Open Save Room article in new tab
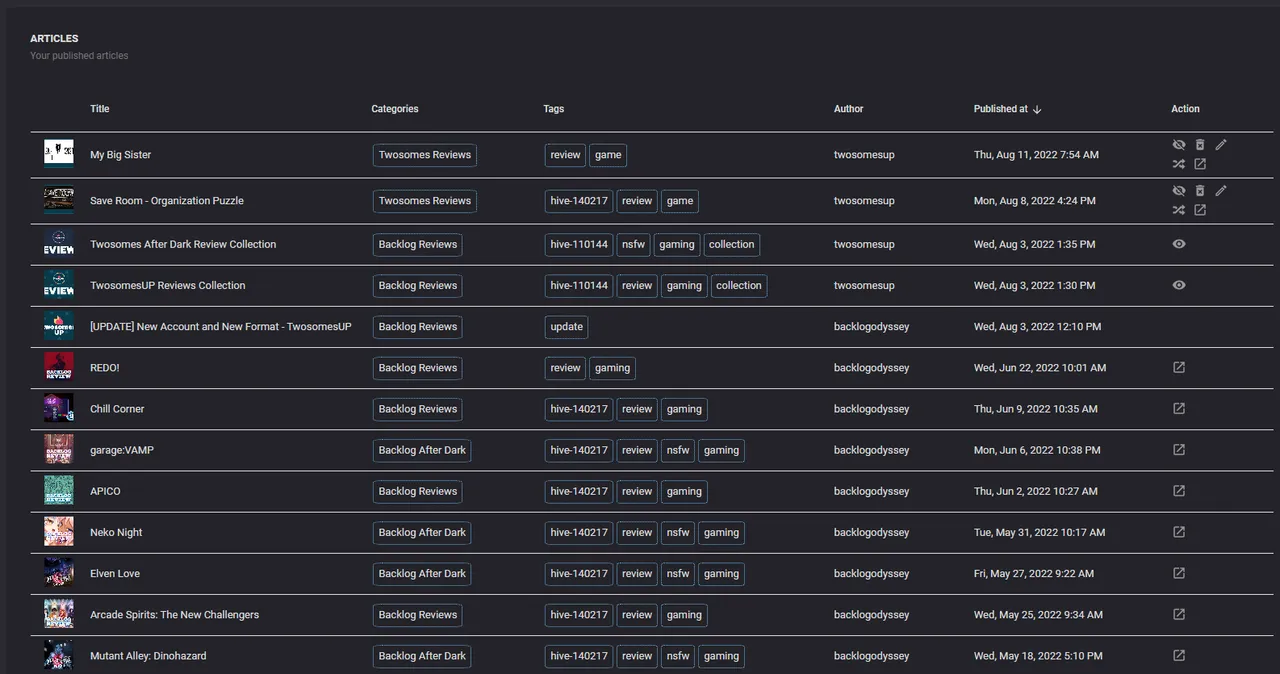The width and height of the screenshot is (1280, 674). [1200, 210]
